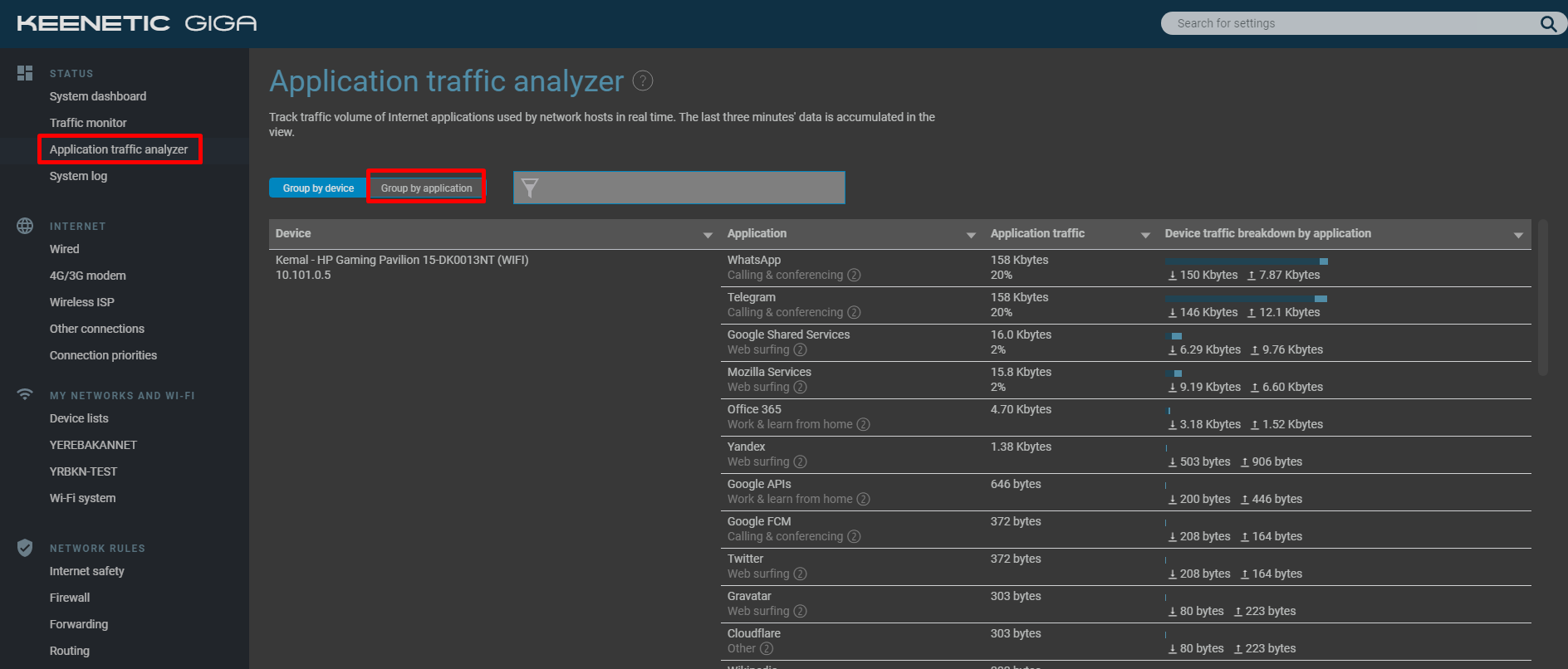The height and width of the screenshot is (669, 1568).
Task: Switch to Group by device
Action: 318,188
